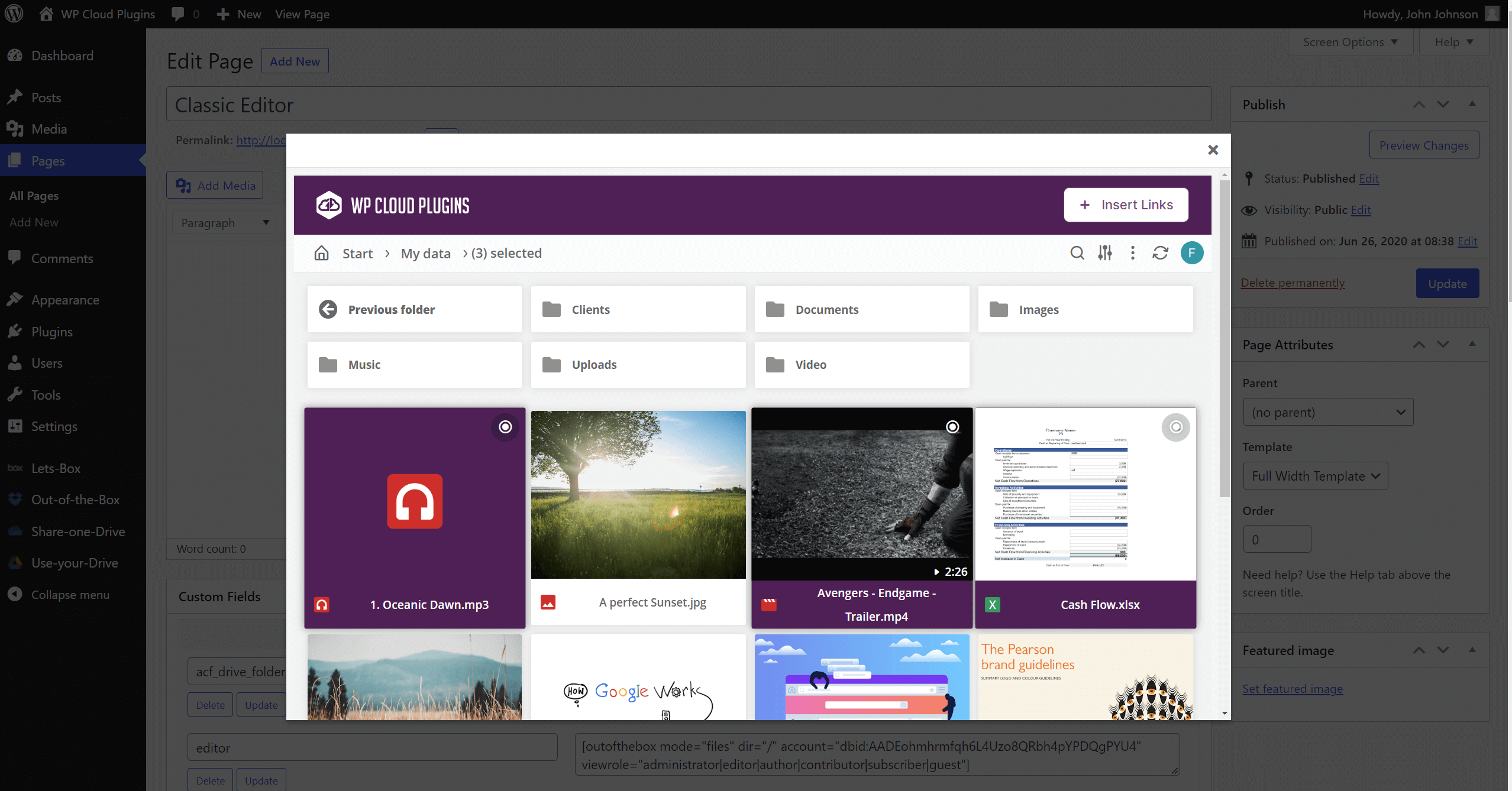Deselect the Avengers Endgame Trailer selection circle
The width and height of the screenshot is (1512, 791).
952,427
